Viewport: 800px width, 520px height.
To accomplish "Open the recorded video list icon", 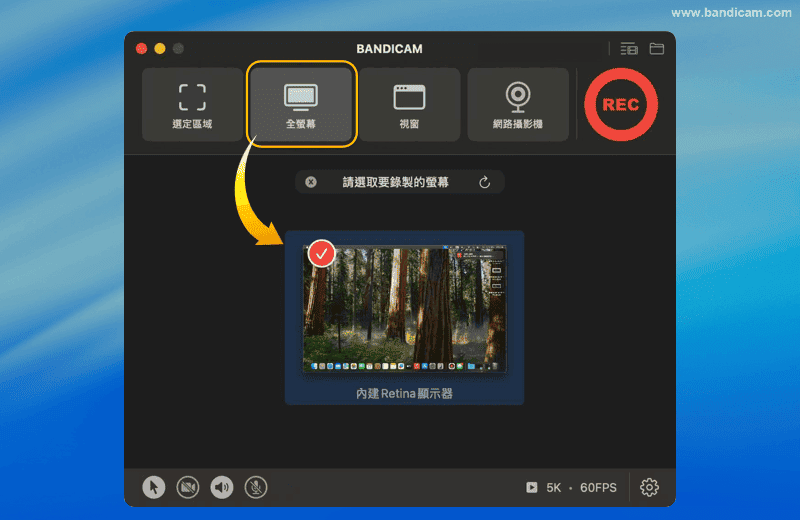I will 628,48.
